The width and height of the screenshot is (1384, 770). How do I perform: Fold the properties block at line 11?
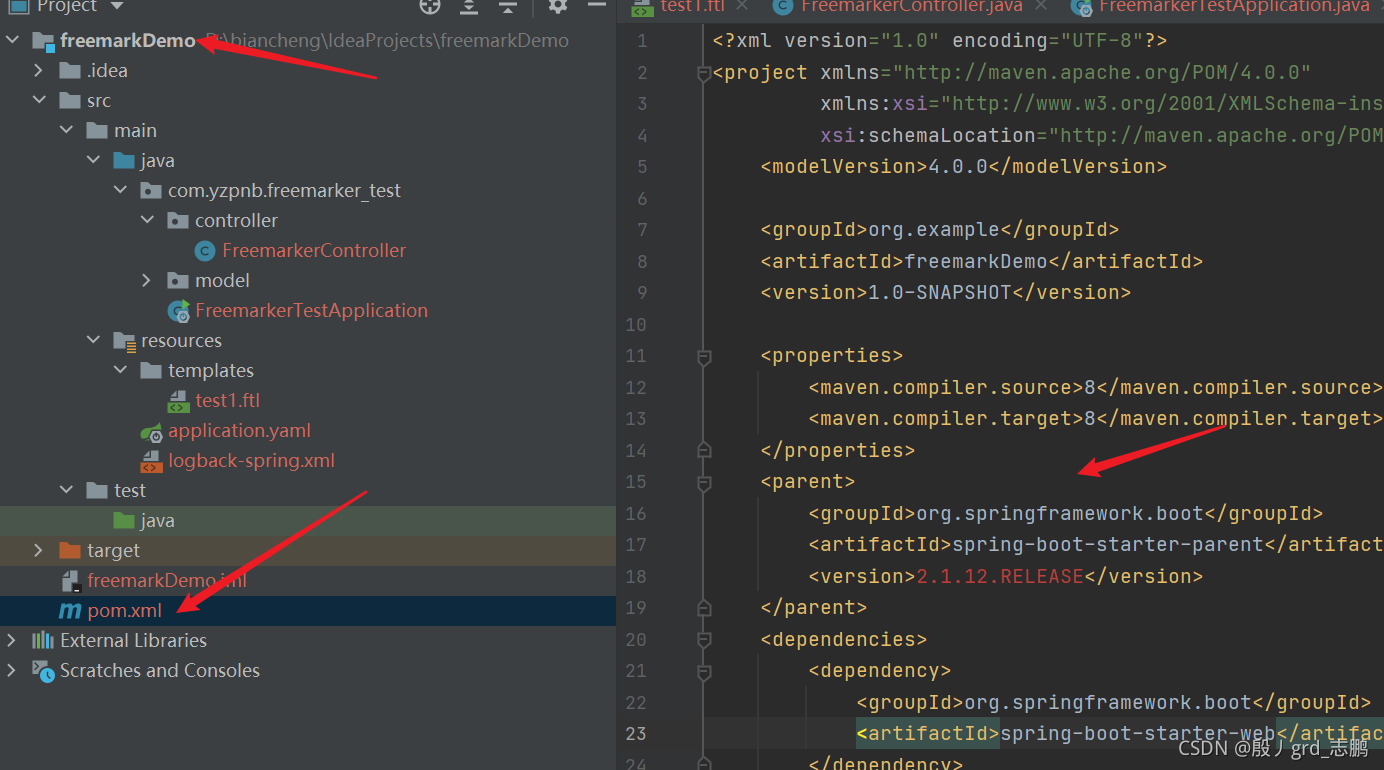[704, 356]
